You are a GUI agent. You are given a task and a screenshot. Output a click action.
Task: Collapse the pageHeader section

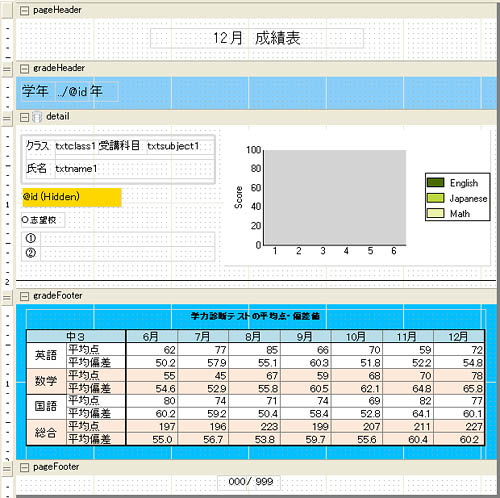click(x=24, y=11)
